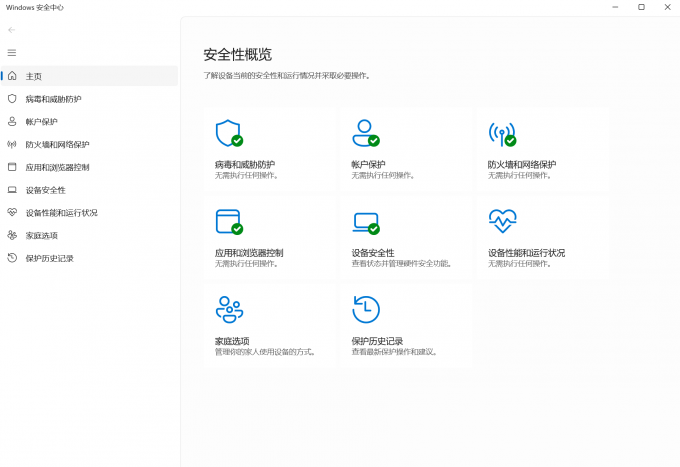Open the large shield icon for 病毒和威胁防护 card
Screen dimensions: 680x467
(229, 134)
